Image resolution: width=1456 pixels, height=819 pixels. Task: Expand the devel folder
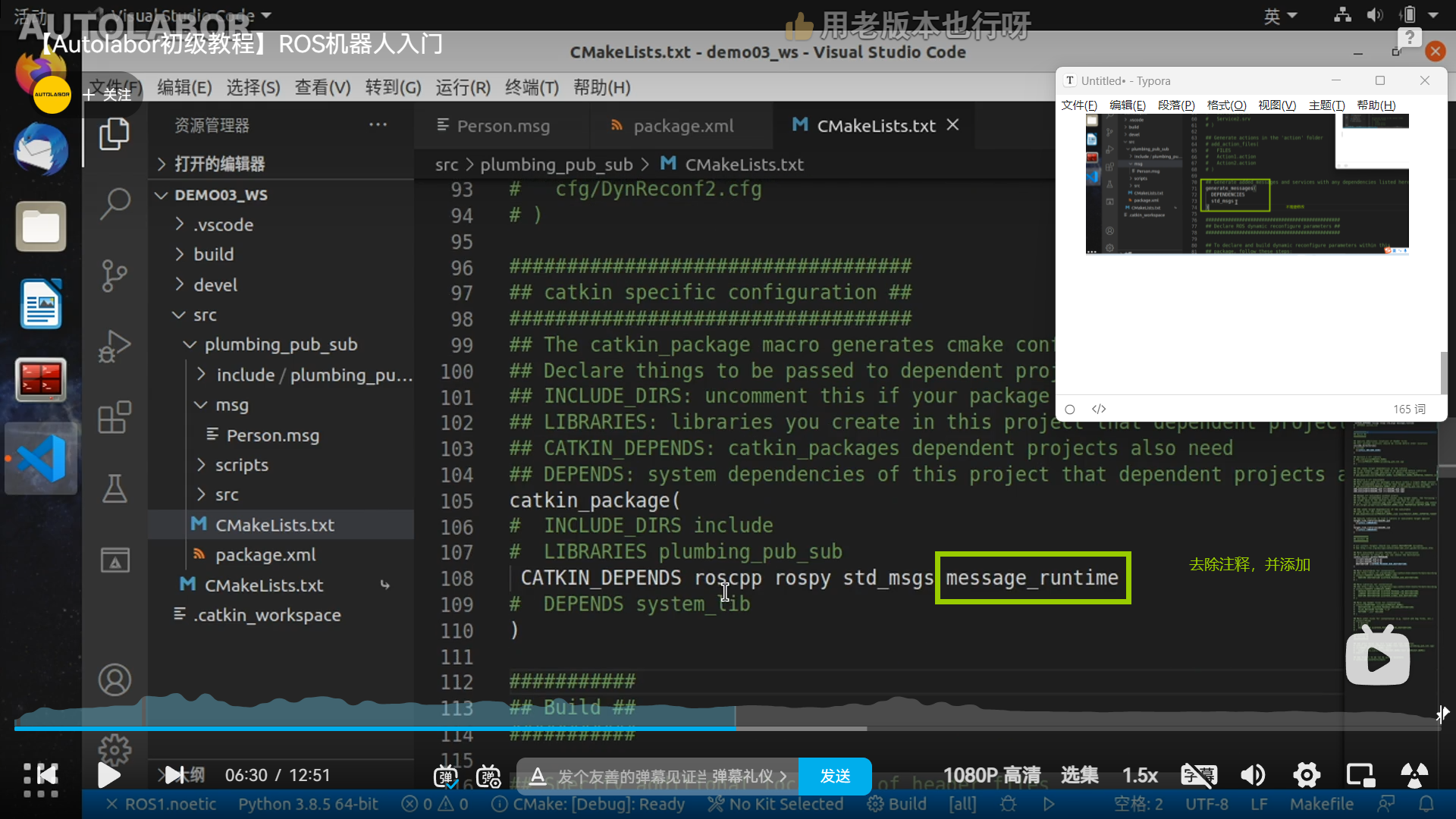coord(215,284)
